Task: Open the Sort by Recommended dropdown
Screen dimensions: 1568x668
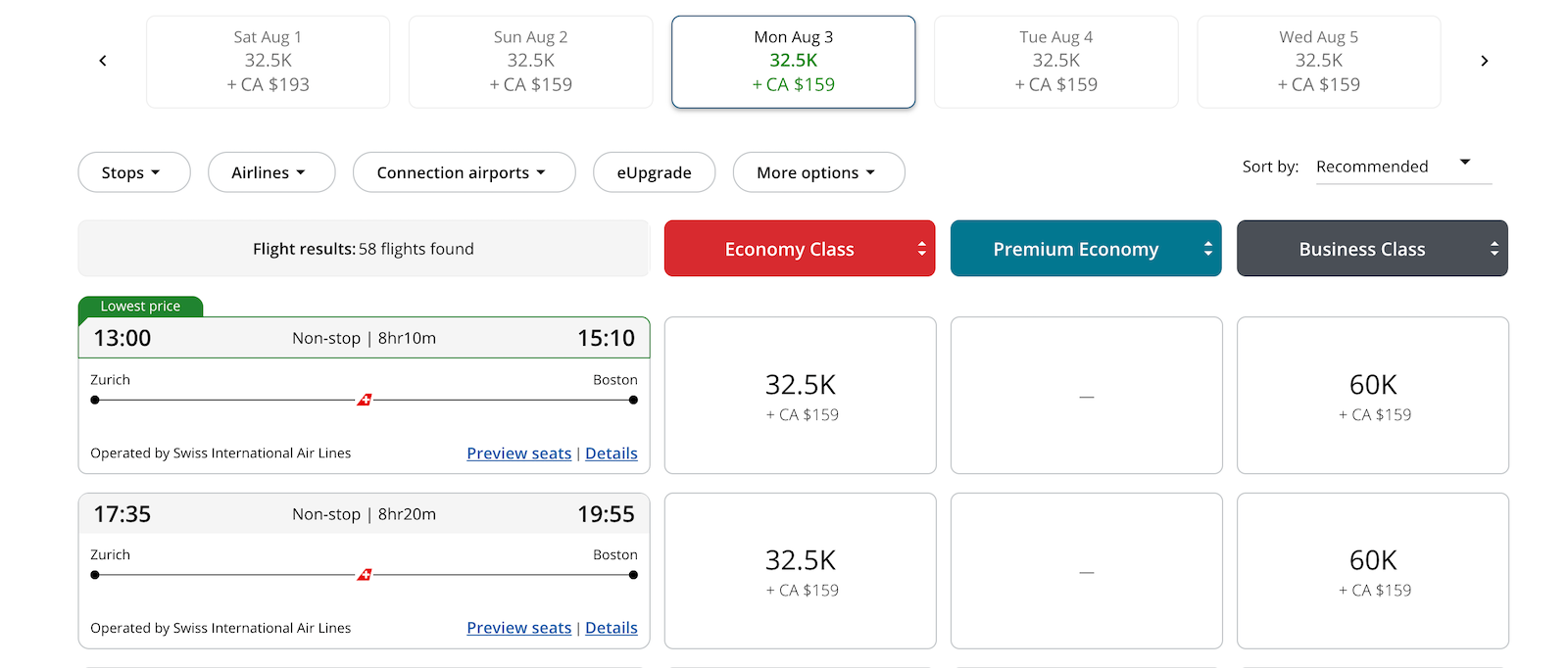Action: point(1403,167)
